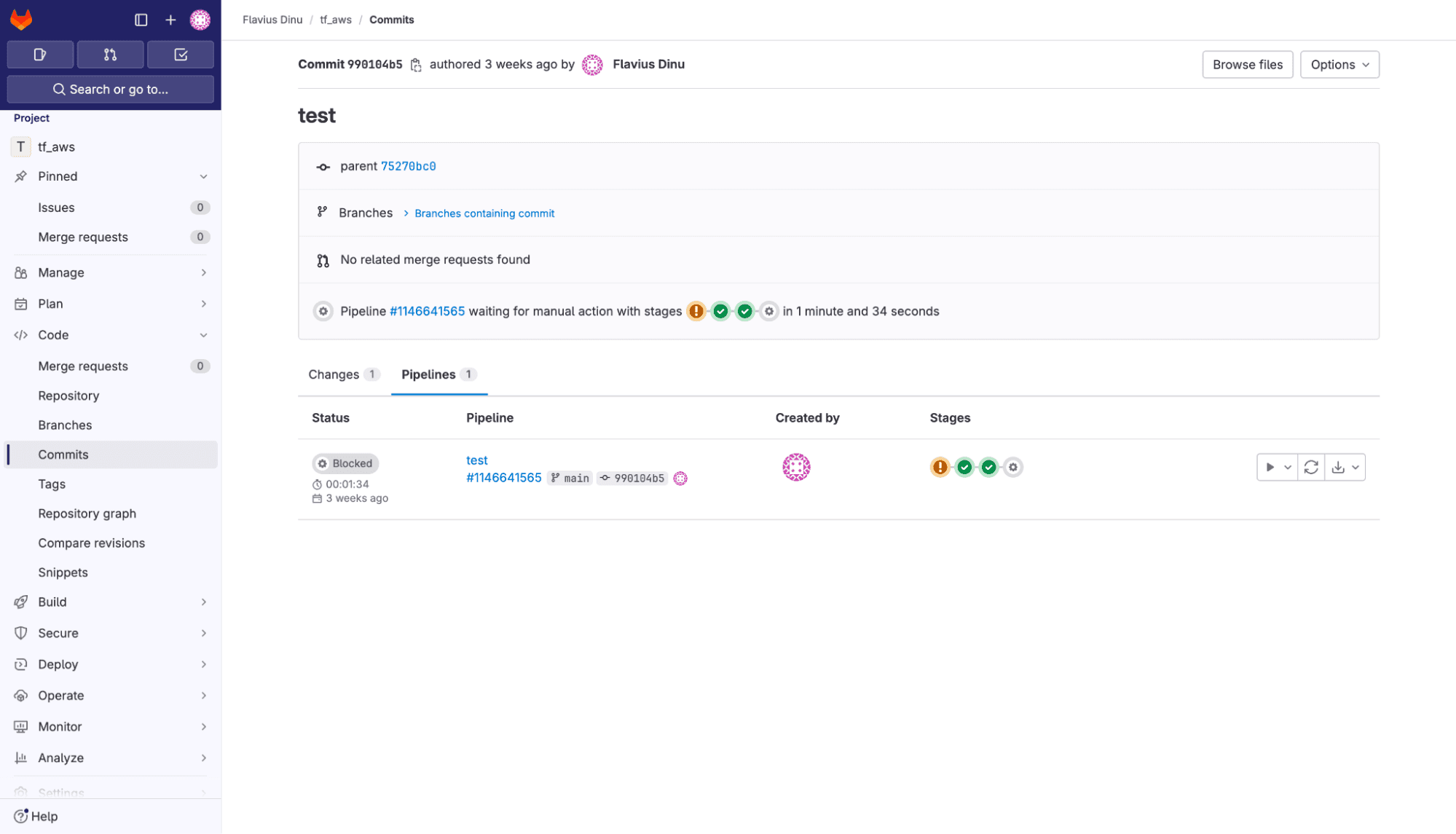Screen dimensions: 1456x834
Task: Click the first green checkmark stage icon
Action: (x=964, y=467)
